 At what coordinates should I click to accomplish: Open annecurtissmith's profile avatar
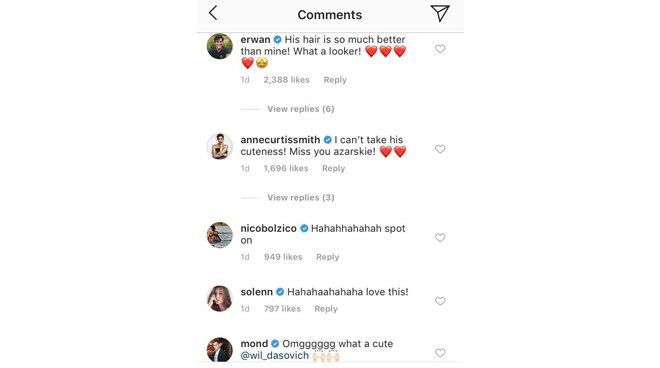pyautogui.click(x=219, y=146)
